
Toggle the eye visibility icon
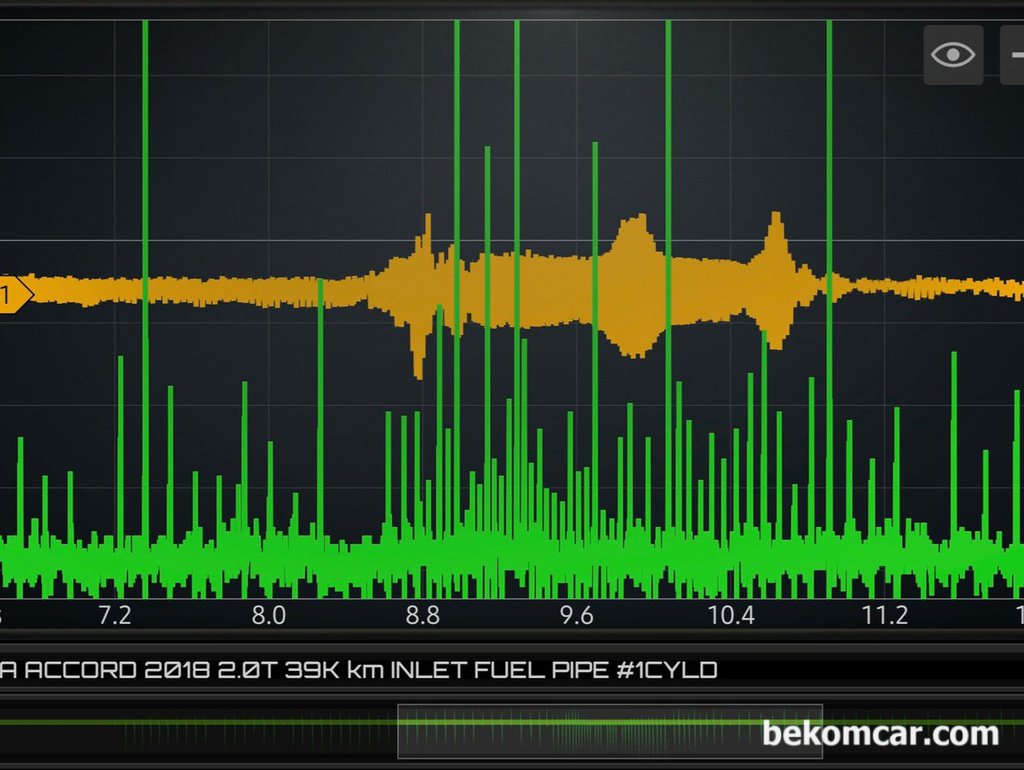952,55
